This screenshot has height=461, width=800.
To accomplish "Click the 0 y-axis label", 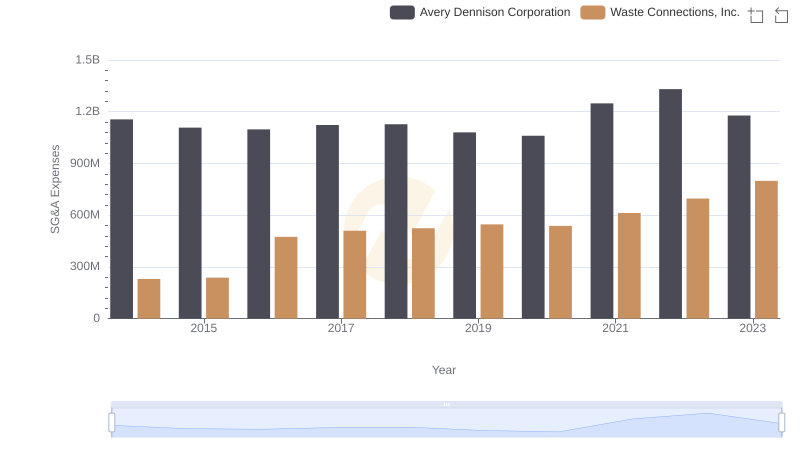I will pos(96,318).
